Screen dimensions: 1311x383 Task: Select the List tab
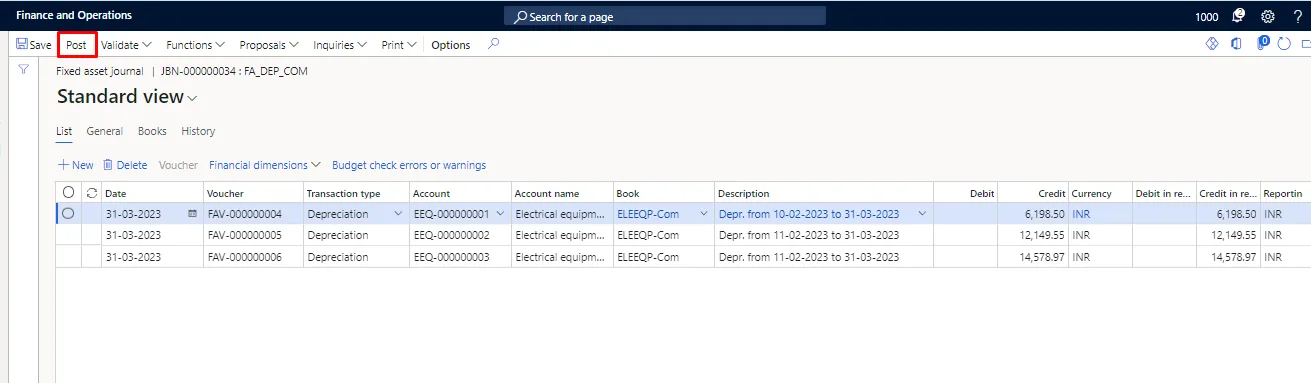pos(64,131)
